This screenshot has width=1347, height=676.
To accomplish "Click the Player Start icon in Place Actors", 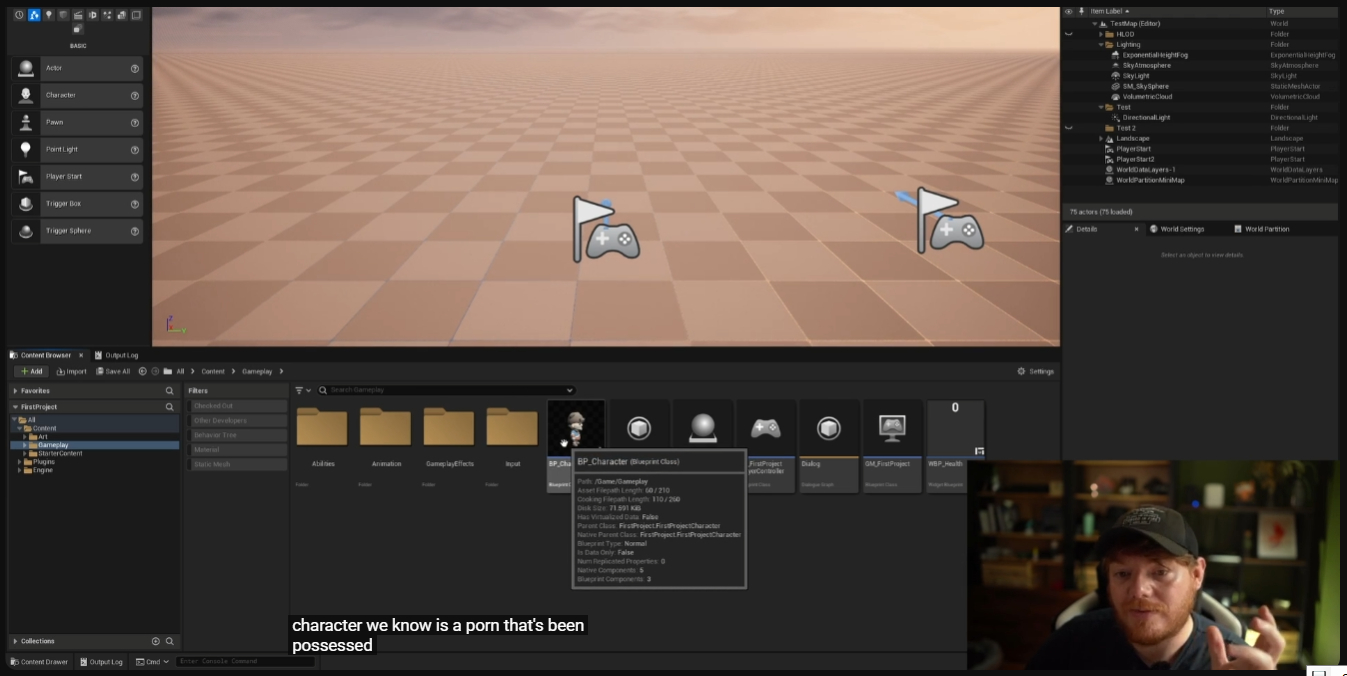I will [x=26, y=177].
